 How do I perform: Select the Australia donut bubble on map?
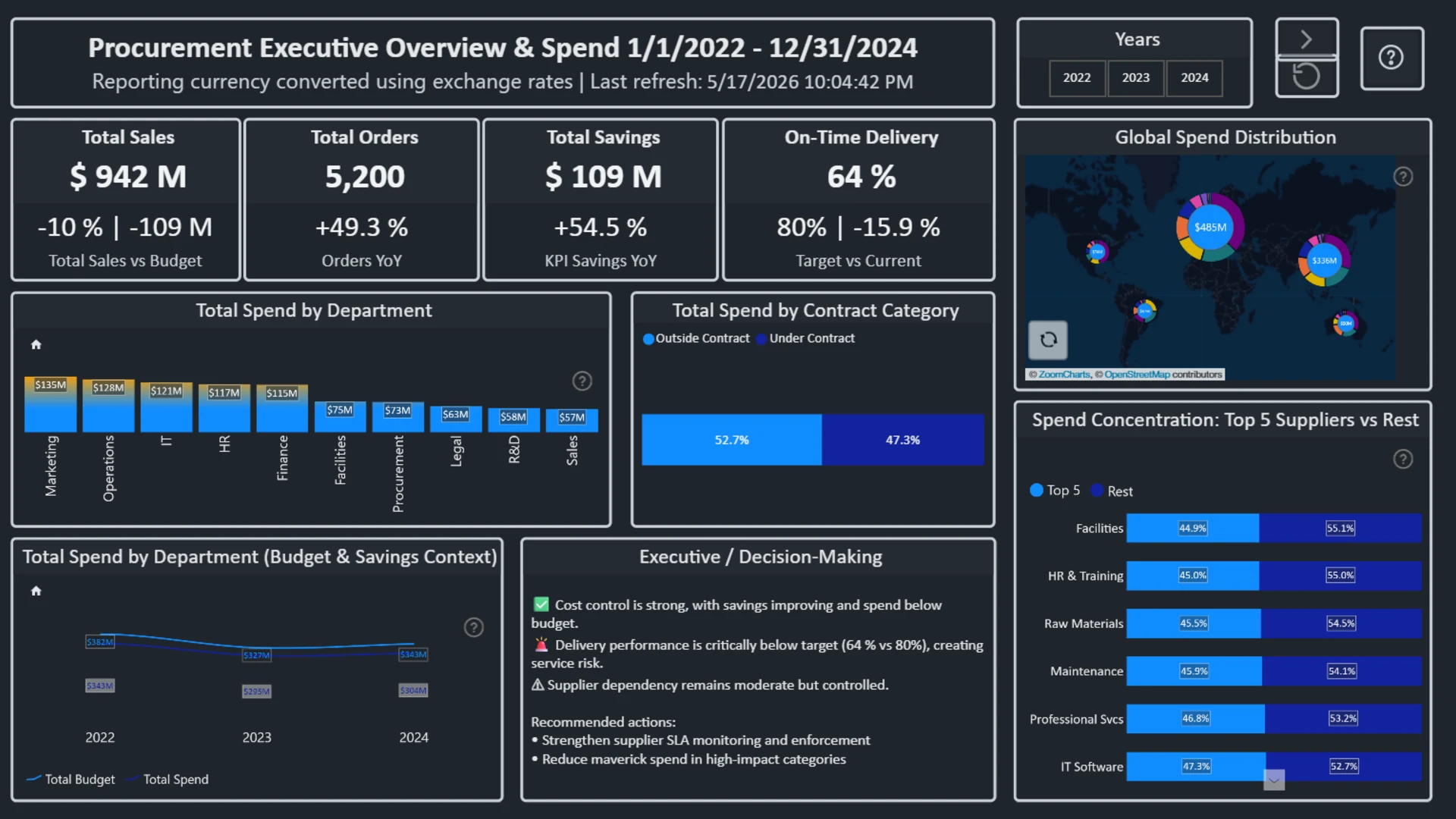[x=1345, y=324]
